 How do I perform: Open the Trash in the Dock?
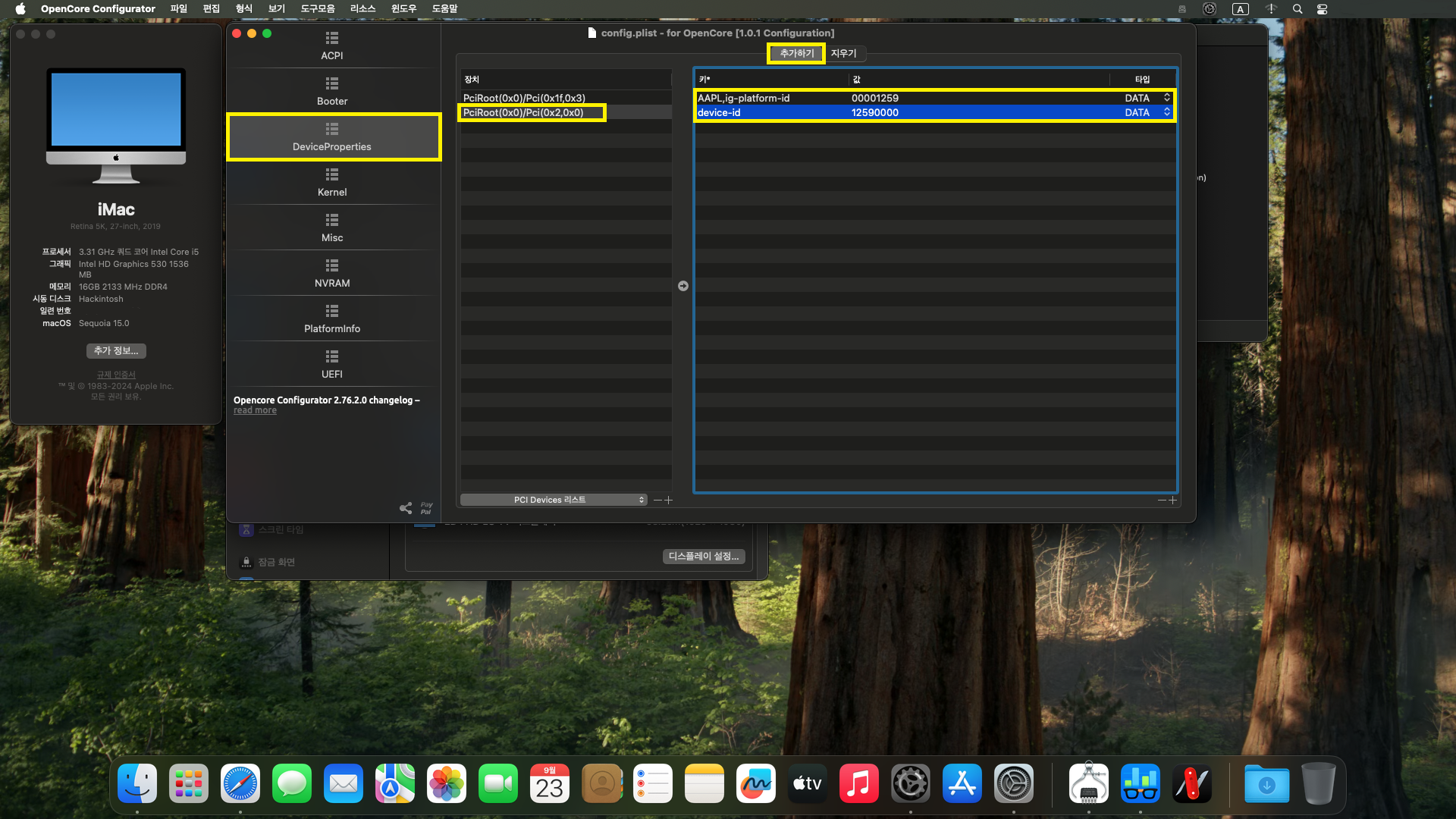[1319, 783]
